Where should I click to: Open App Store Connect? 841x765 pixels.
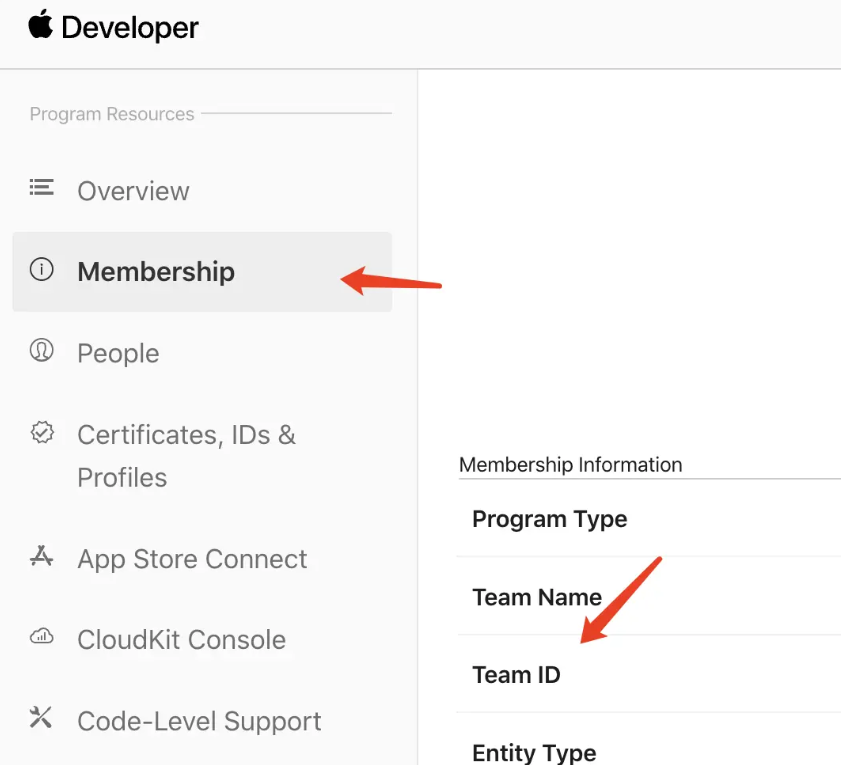tap(192, 559)
